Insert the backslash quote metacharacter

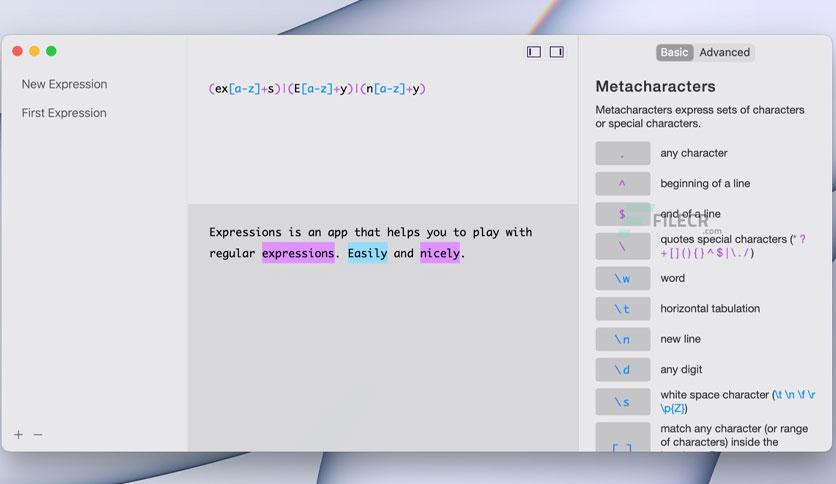pos(623,246)
